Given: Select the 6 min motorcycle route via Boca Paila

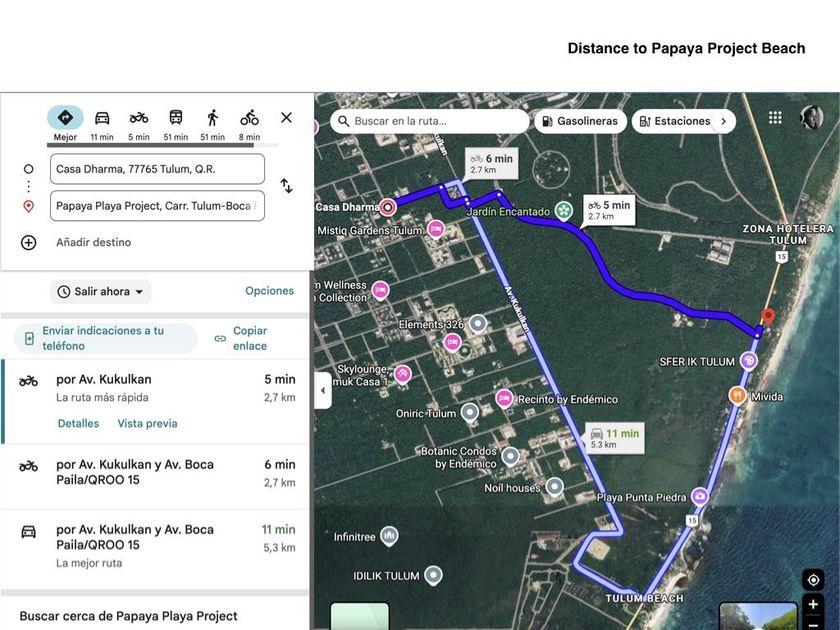Looking at the screenshot, I should (155, 476).
